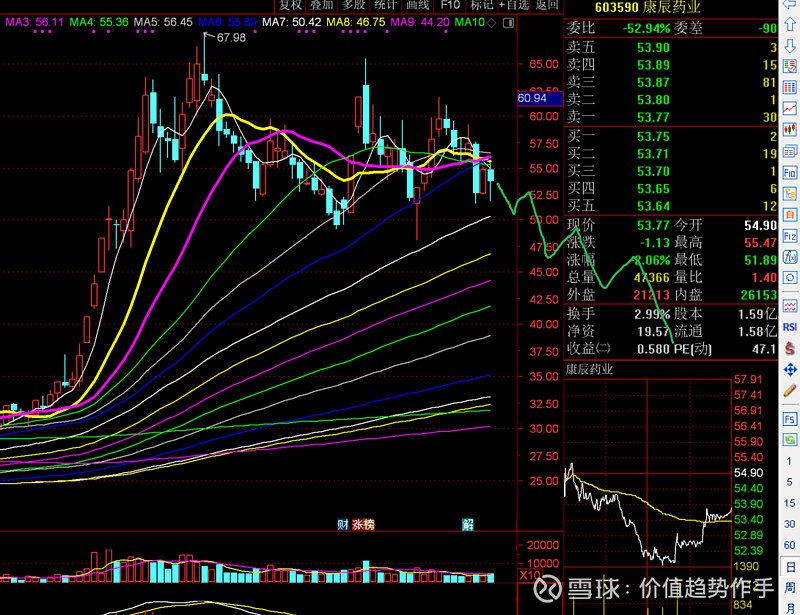The height and width of the screenshot is (615, 800).
Task: Switch to the candlestick K-line chart icon
Action: tap(790, 129)
